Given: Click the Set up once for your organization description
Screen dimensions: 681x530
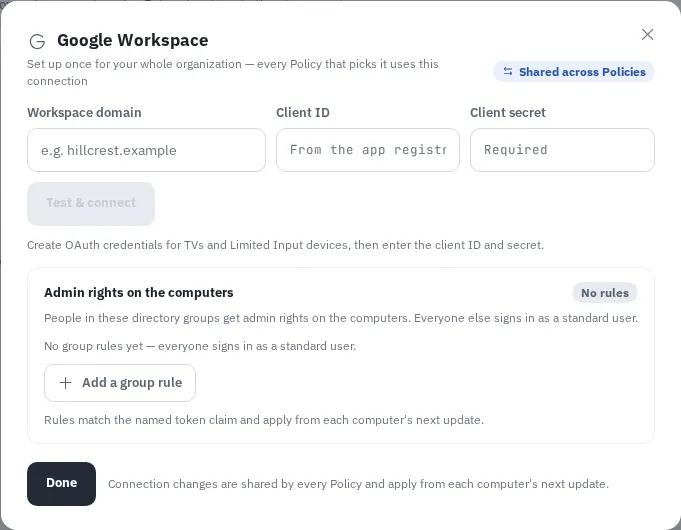Looking at the screenshot, I should coord(233,73).
